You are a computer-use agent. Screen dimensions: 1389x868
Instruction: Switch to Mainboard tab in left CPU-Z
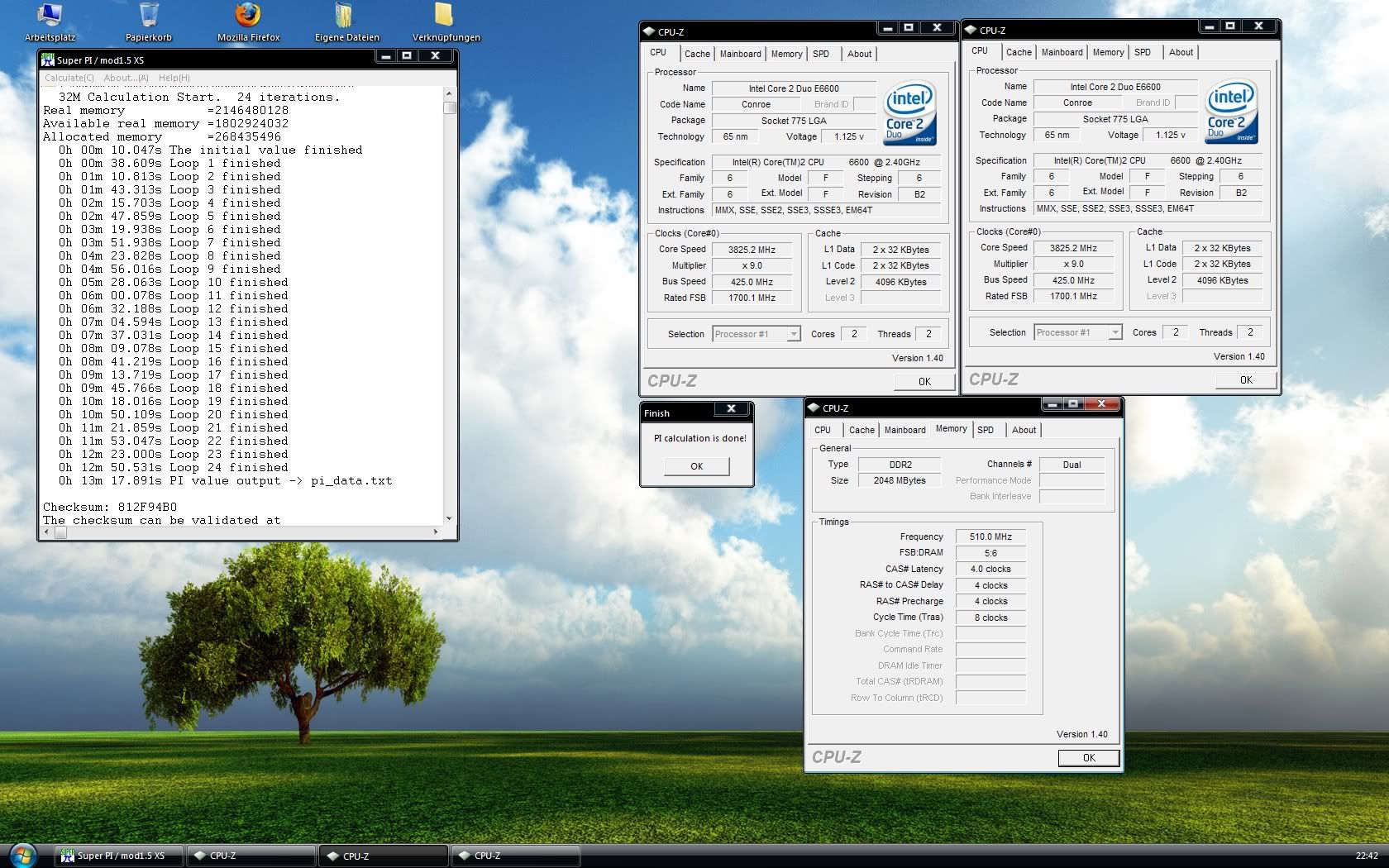tap(740, 54)
